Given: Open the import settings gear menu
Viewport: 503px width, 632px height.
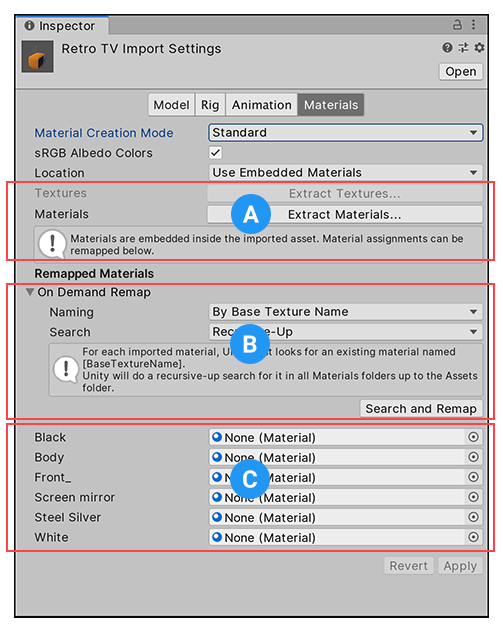Looking at the screenshot, I should coord(479,48).
